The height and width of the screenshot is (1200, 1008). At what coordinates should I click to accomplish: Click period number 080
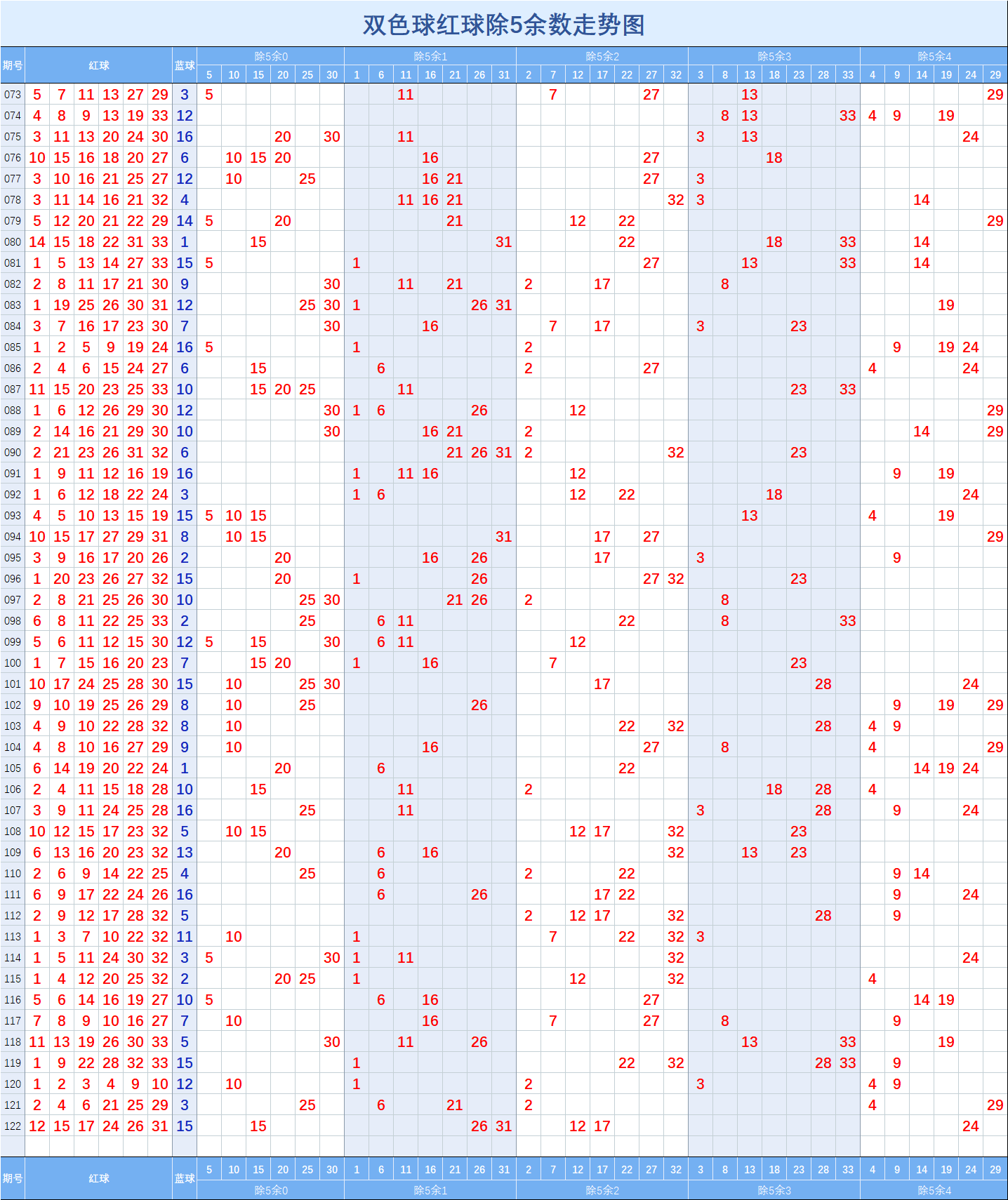(x=13, y=241)
